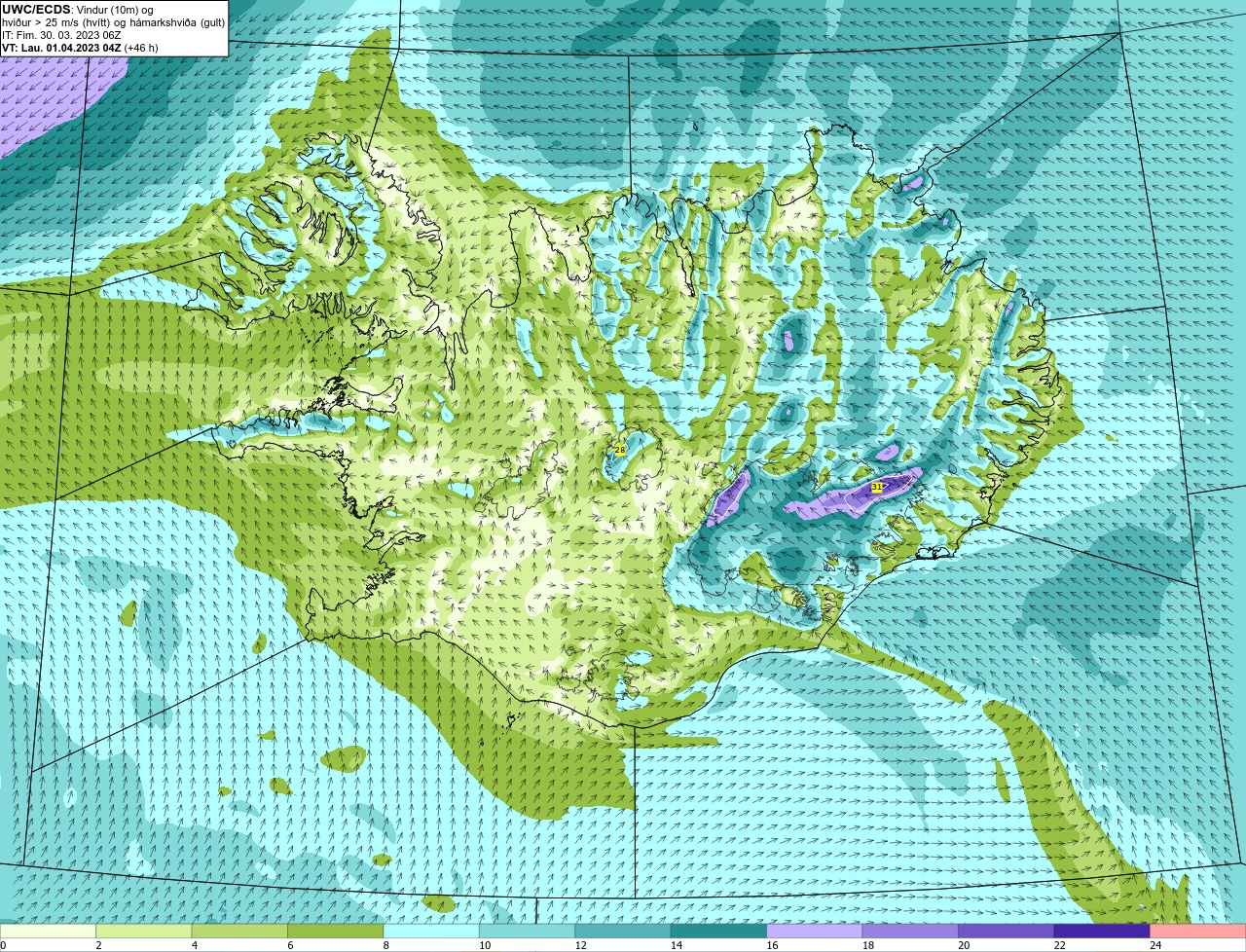Click the yellow gust marker labeled 28

point(619,450)
